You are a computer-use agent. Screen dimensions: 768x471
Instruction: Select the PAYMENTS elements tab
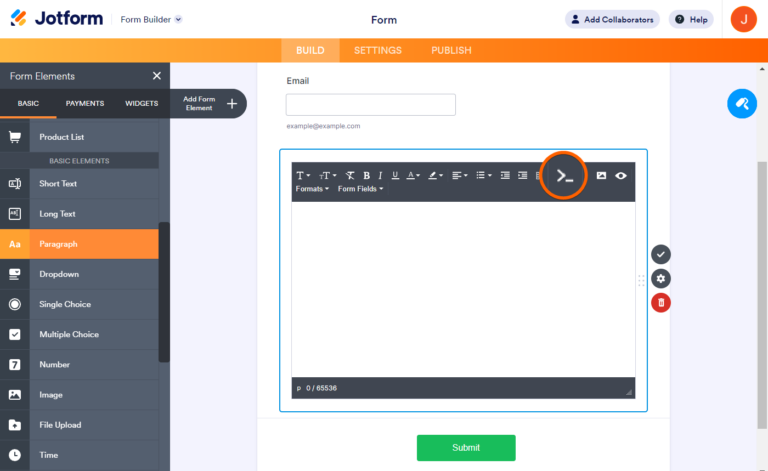[x=85, y=103]
